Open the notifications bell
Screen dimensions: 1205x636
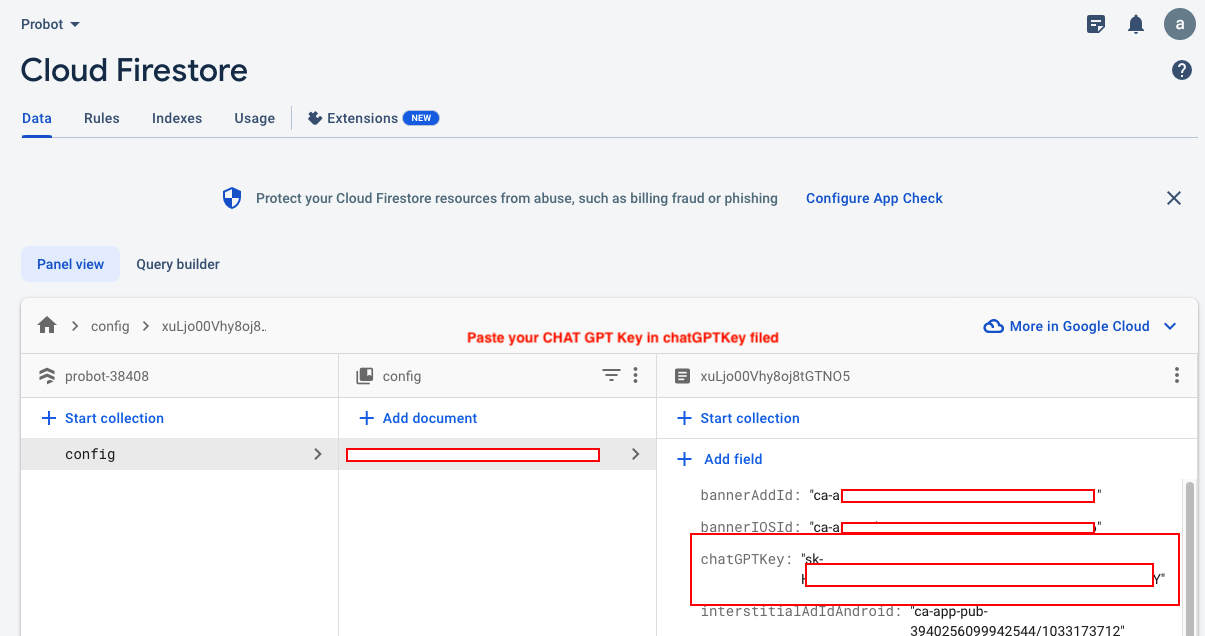coord(1136,24)
